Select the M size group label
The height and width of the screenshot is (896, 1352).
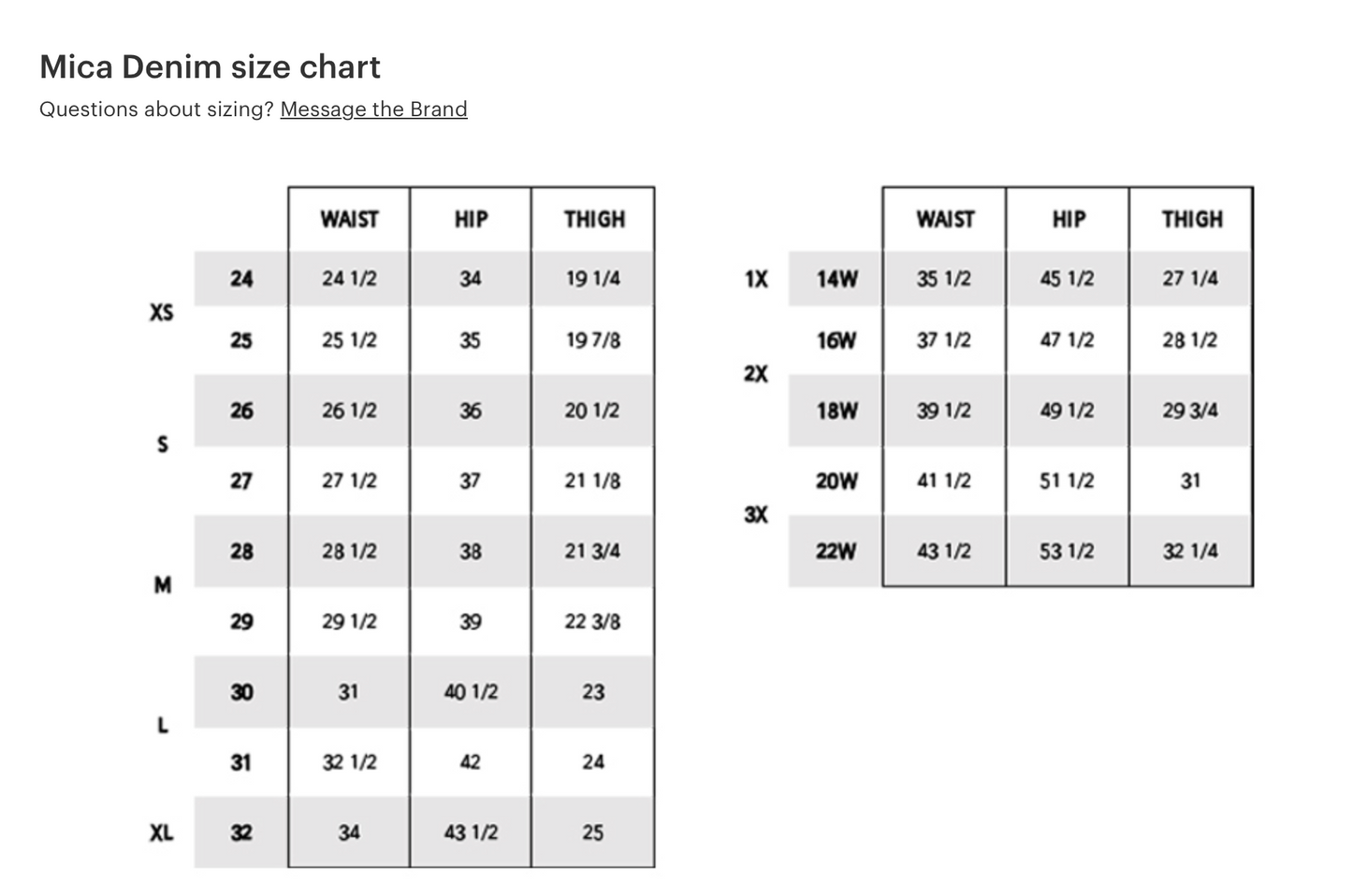click(163, 585)
